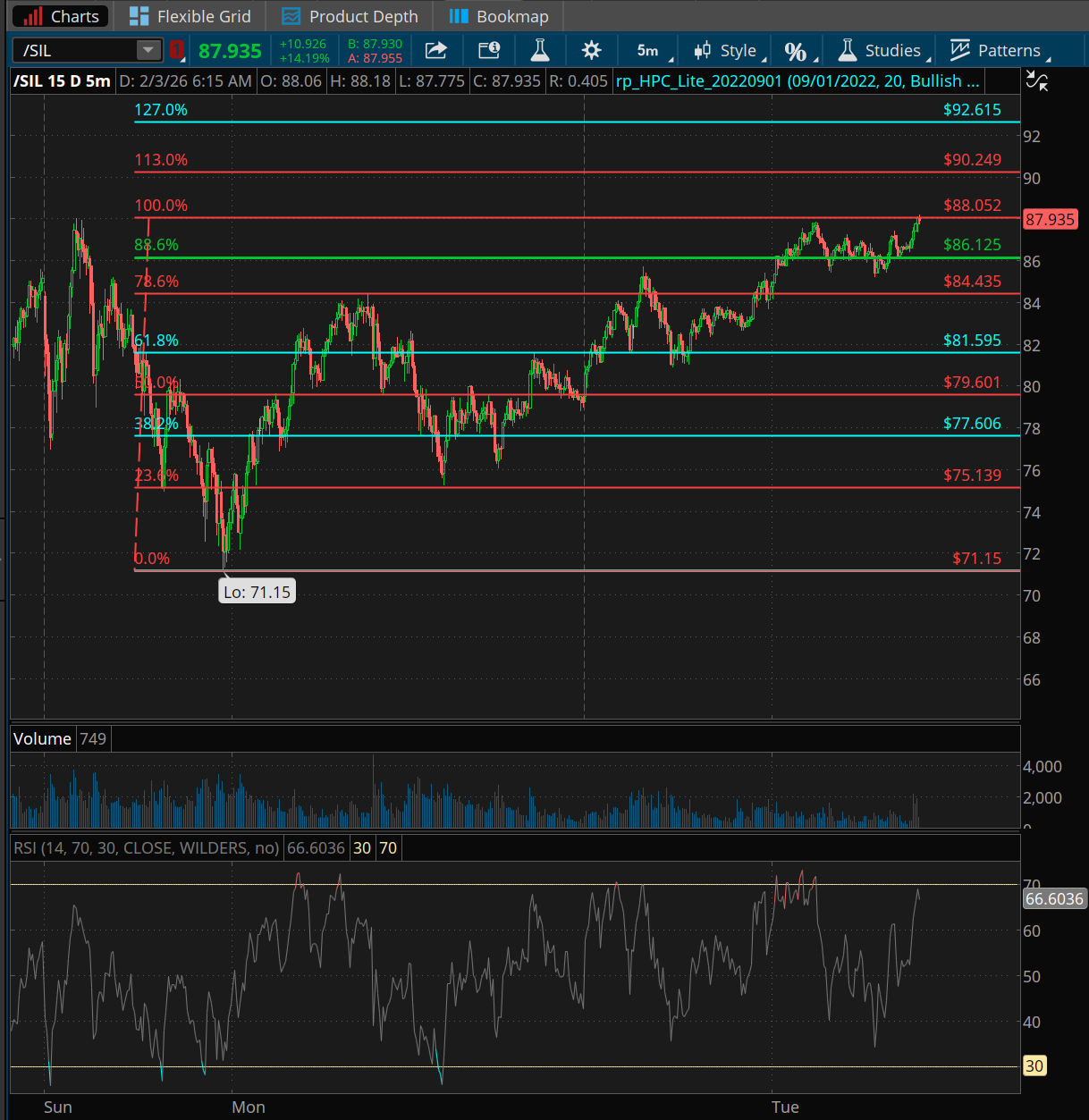Screen dimensions: 1089x1120
Task: Switch to the Product Depth tab
Action: click(x=350, y=16)
